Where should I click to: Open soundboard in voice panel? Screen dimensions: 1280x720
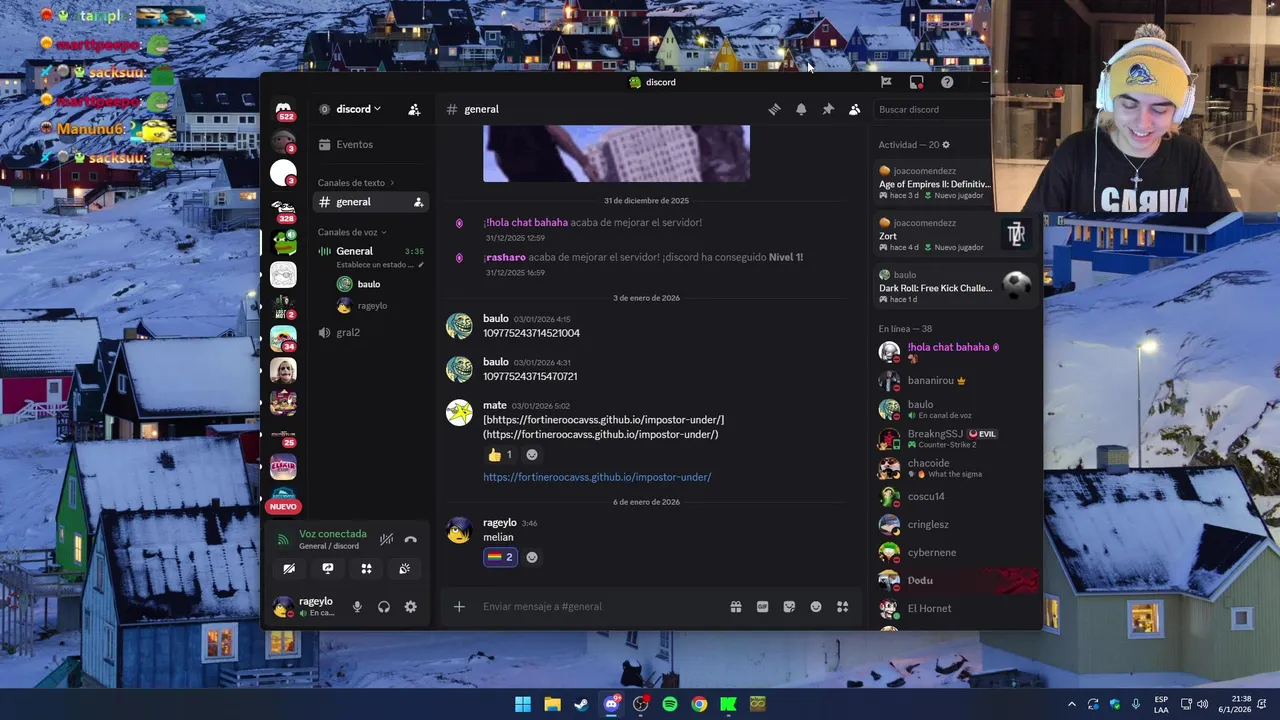coord(404,568)
